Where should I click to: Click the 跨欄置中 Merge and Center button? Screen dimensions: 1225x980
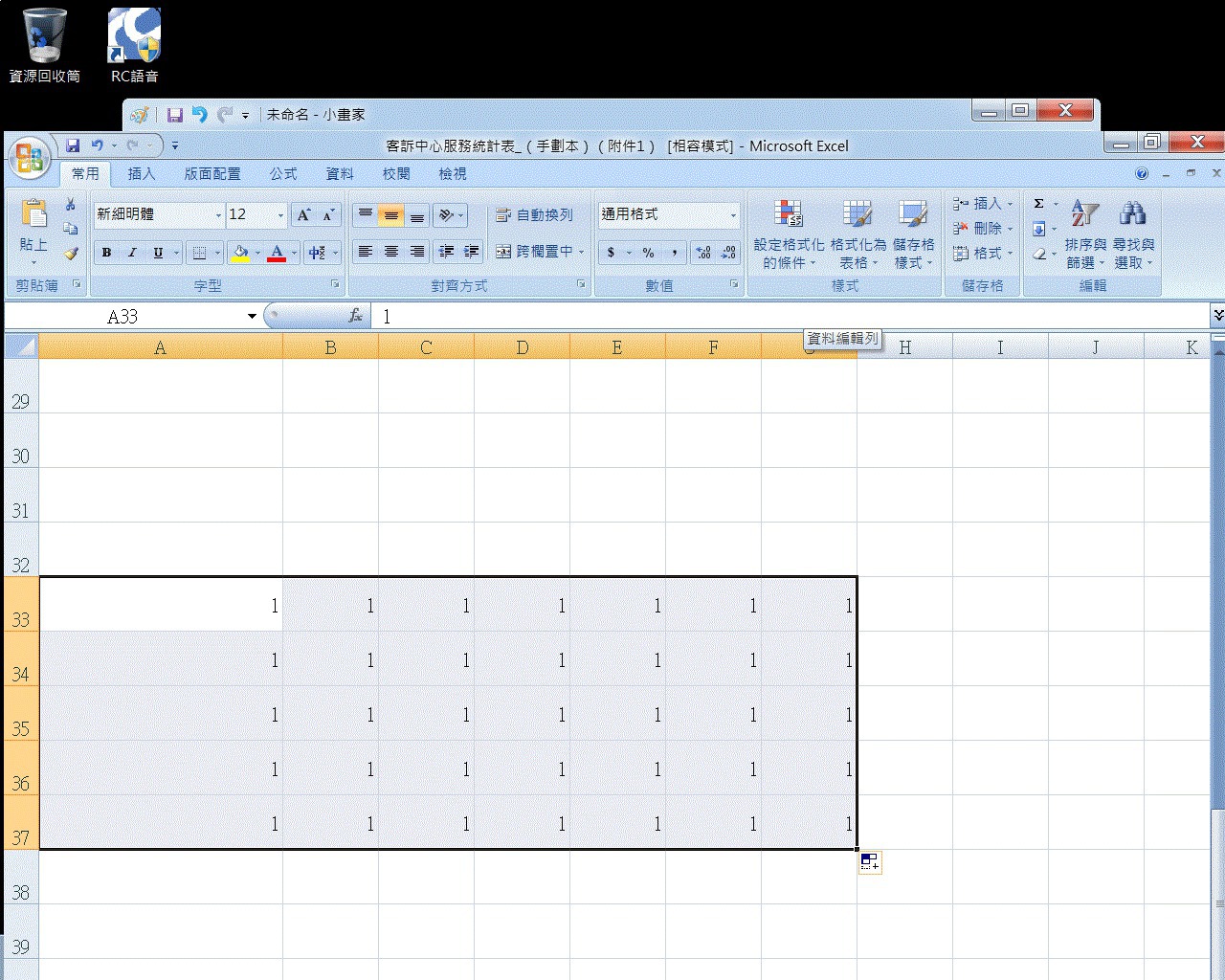(535, 252)
